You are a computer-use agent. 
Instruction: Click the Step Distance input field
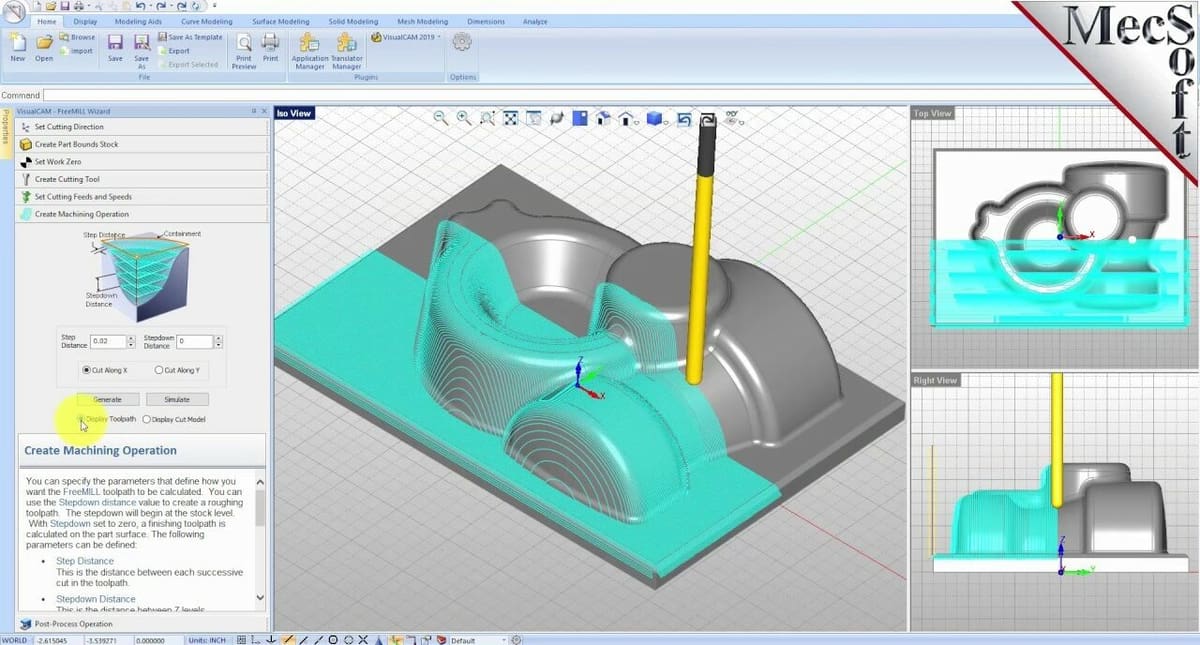tap(108, 341)
